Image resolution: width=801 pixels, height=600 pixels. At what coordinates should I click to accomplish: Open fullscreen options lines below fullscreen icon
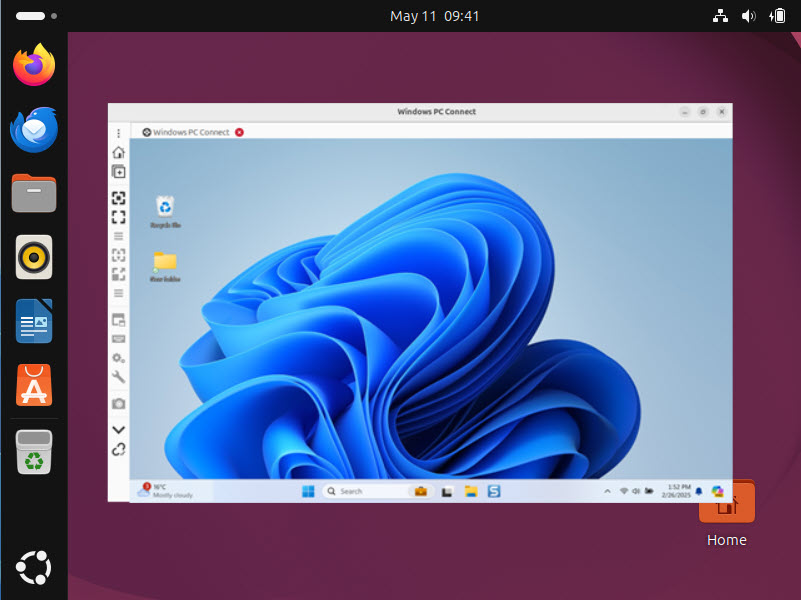[119, 236]
